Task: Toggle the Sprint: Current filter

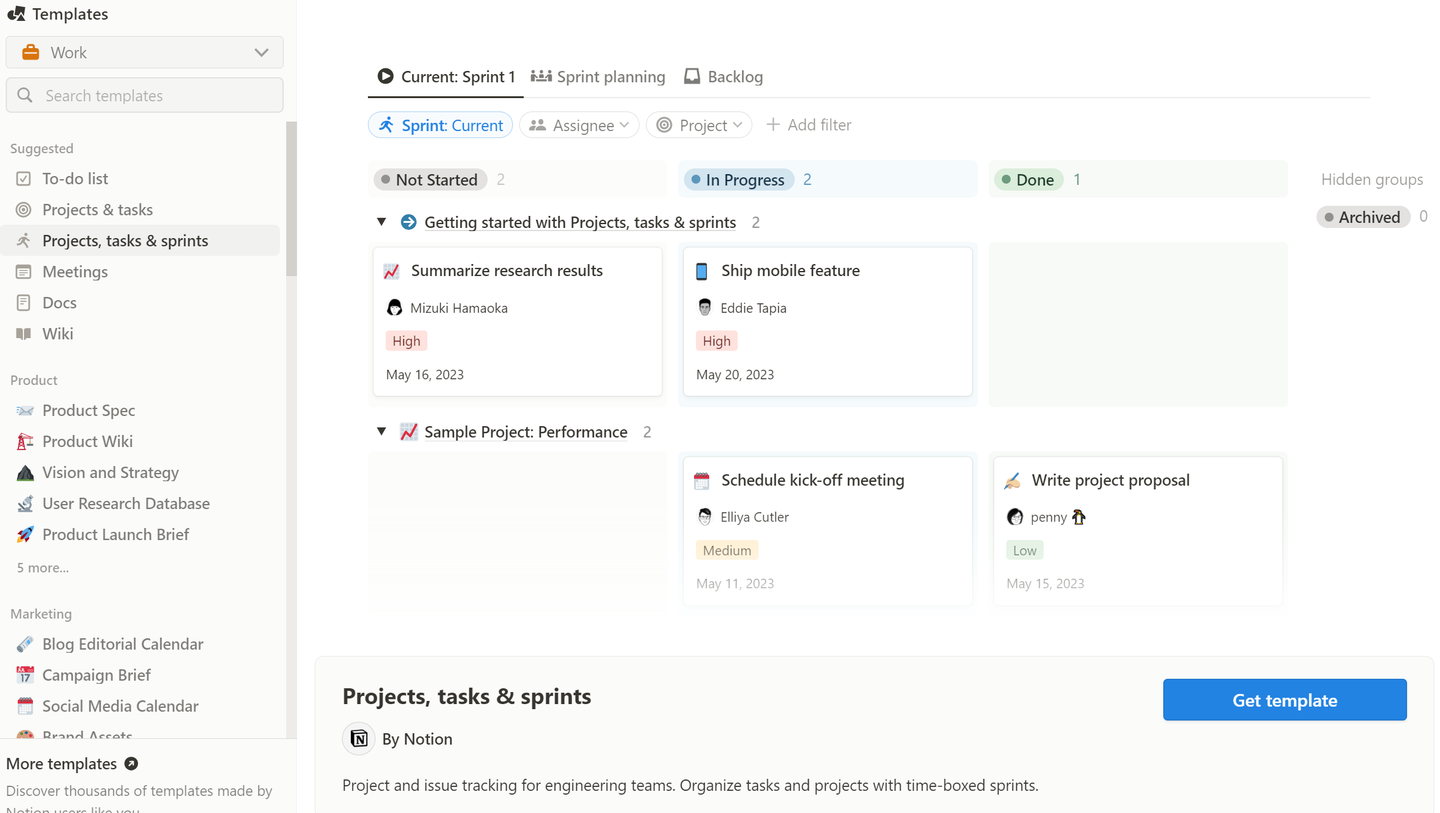Action: pos(441,125)
